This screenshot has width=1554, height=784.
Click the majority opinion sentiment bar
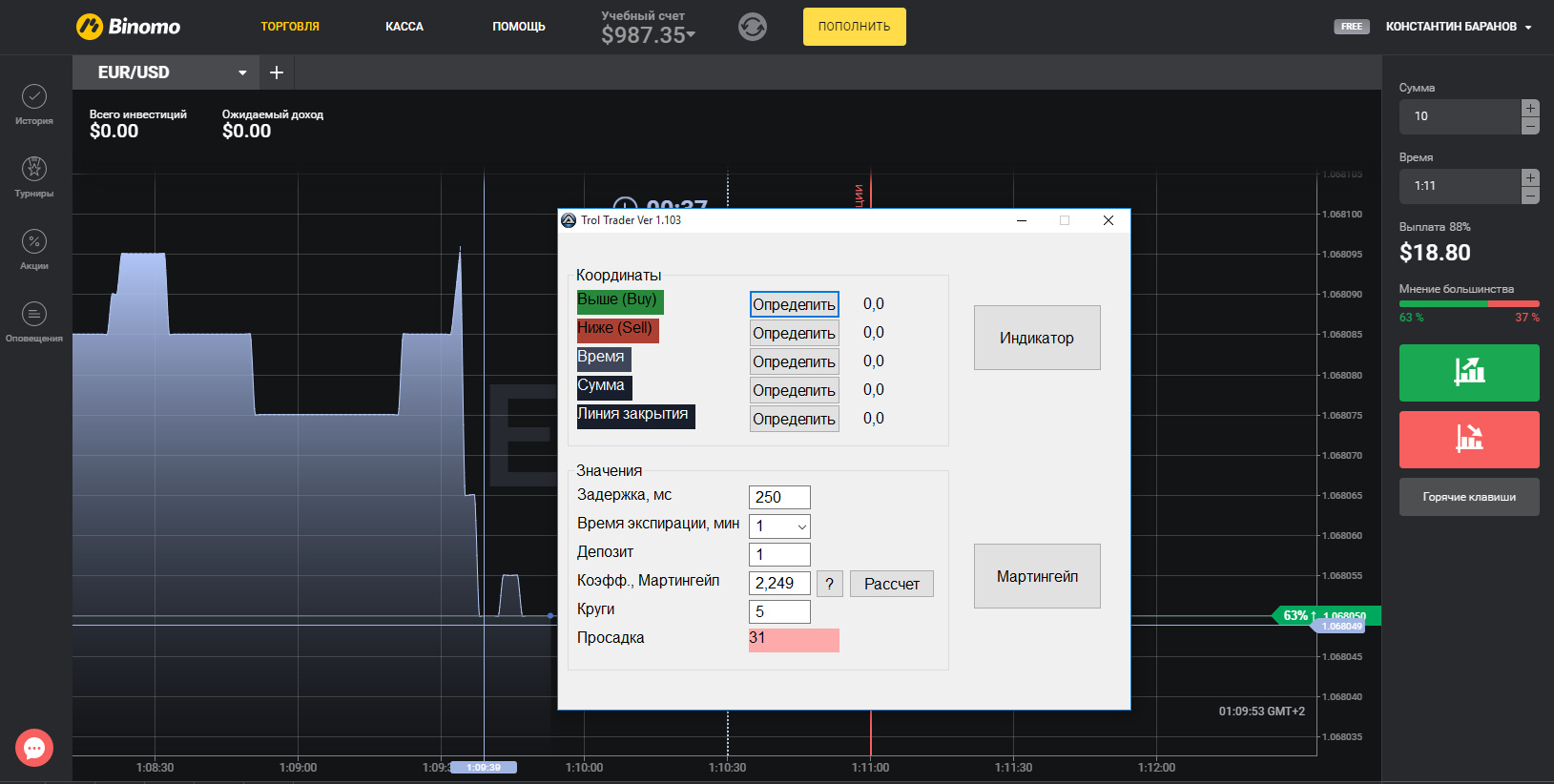point(1469,304)
